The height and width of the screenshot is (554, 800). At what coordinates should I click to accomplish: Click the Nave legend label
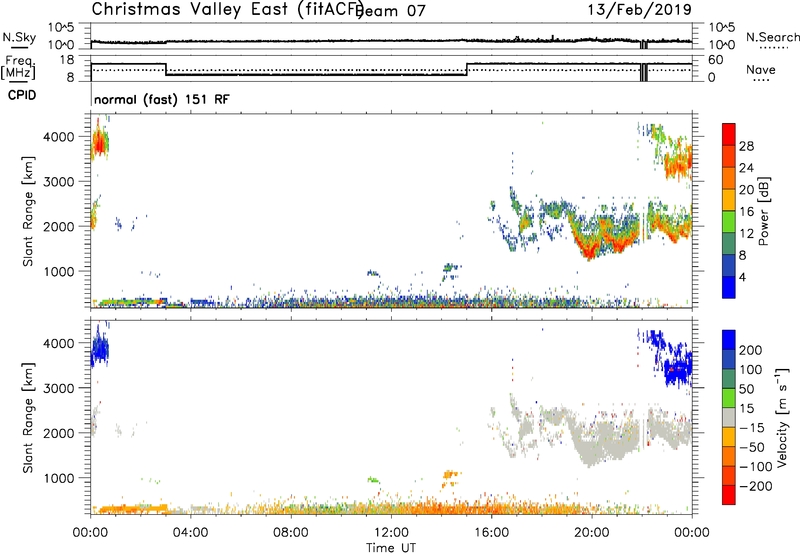tap(761, 70)
